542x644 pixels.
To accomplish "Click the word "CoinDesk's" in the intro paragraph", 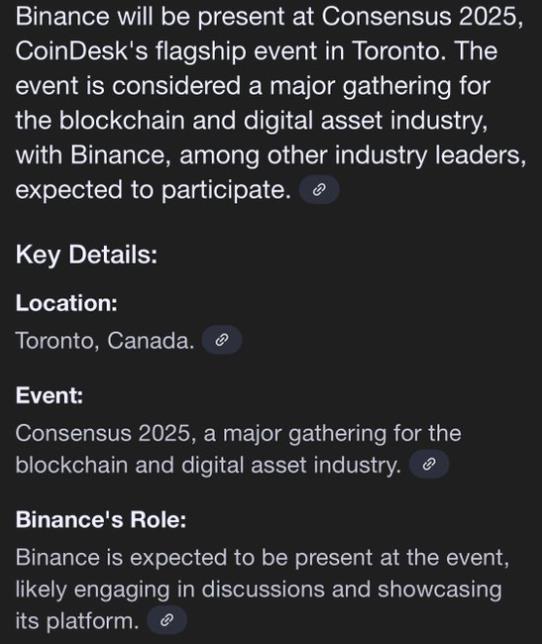I will tap(81, 51).
